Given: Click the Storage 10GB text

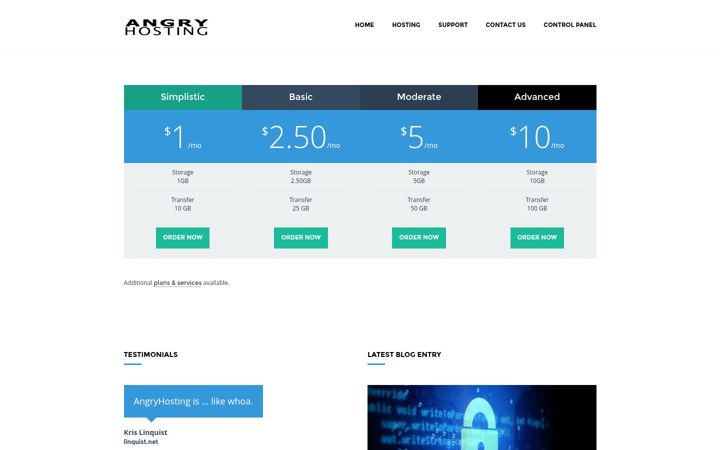Looking at the screenshot, I should (537, 176).
